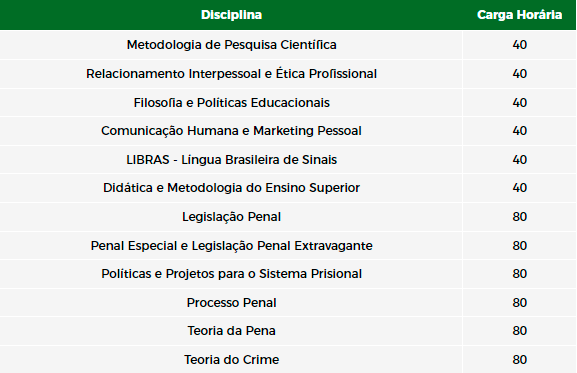The image size is (577, 373).
Task: Click the Carga Horária column header
Action: click(519, 15)
